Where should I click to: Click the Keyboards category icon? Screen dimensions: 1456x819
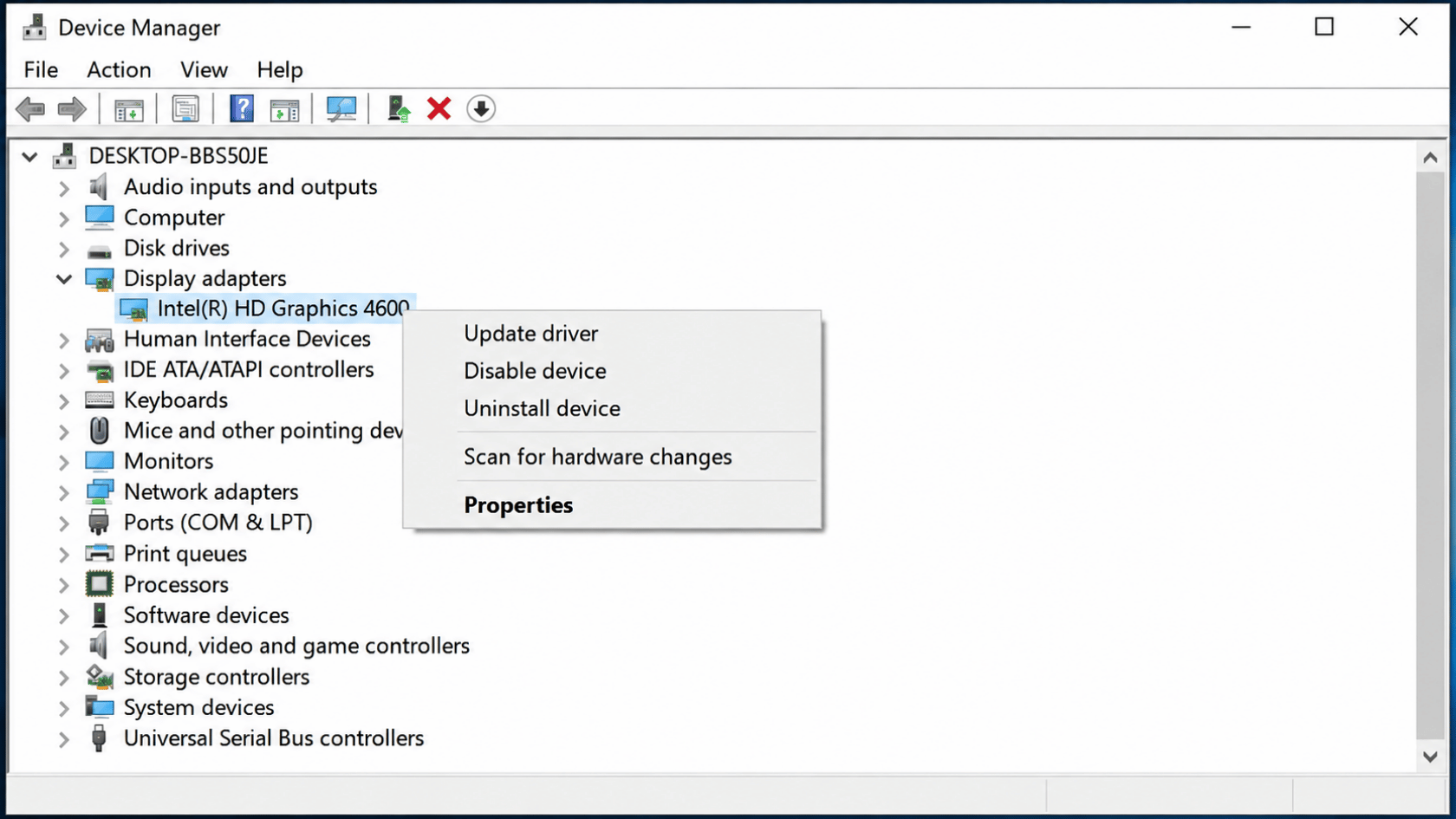(100, 400)
